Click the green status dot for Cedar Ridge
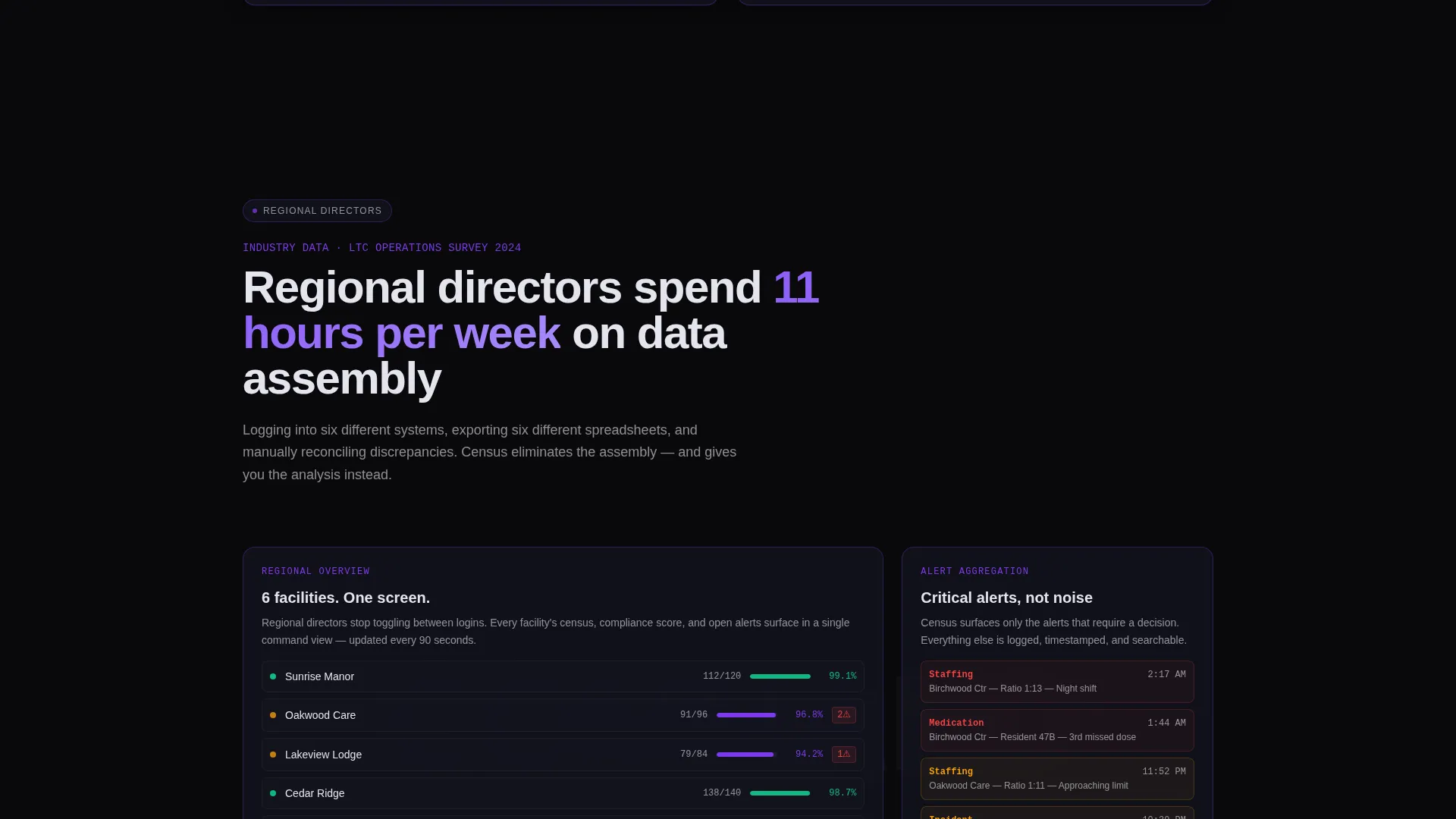The height and width of the screenshot is (819, 1456). coord(273,793)
